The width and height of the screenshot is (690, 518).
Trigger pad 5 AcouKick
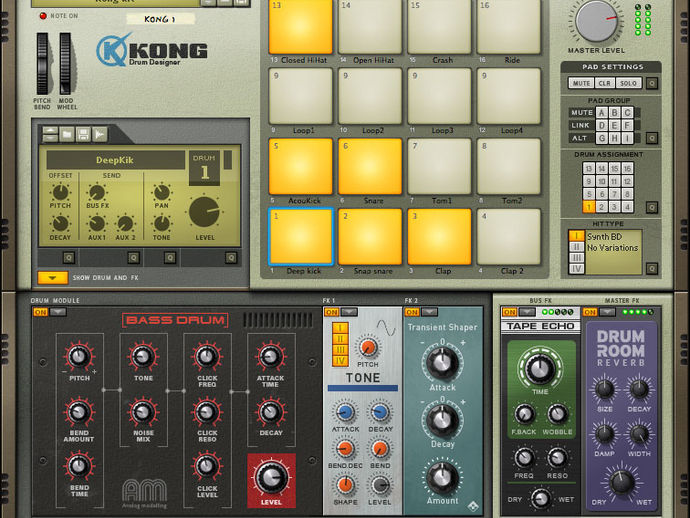(x=301, y=166)
